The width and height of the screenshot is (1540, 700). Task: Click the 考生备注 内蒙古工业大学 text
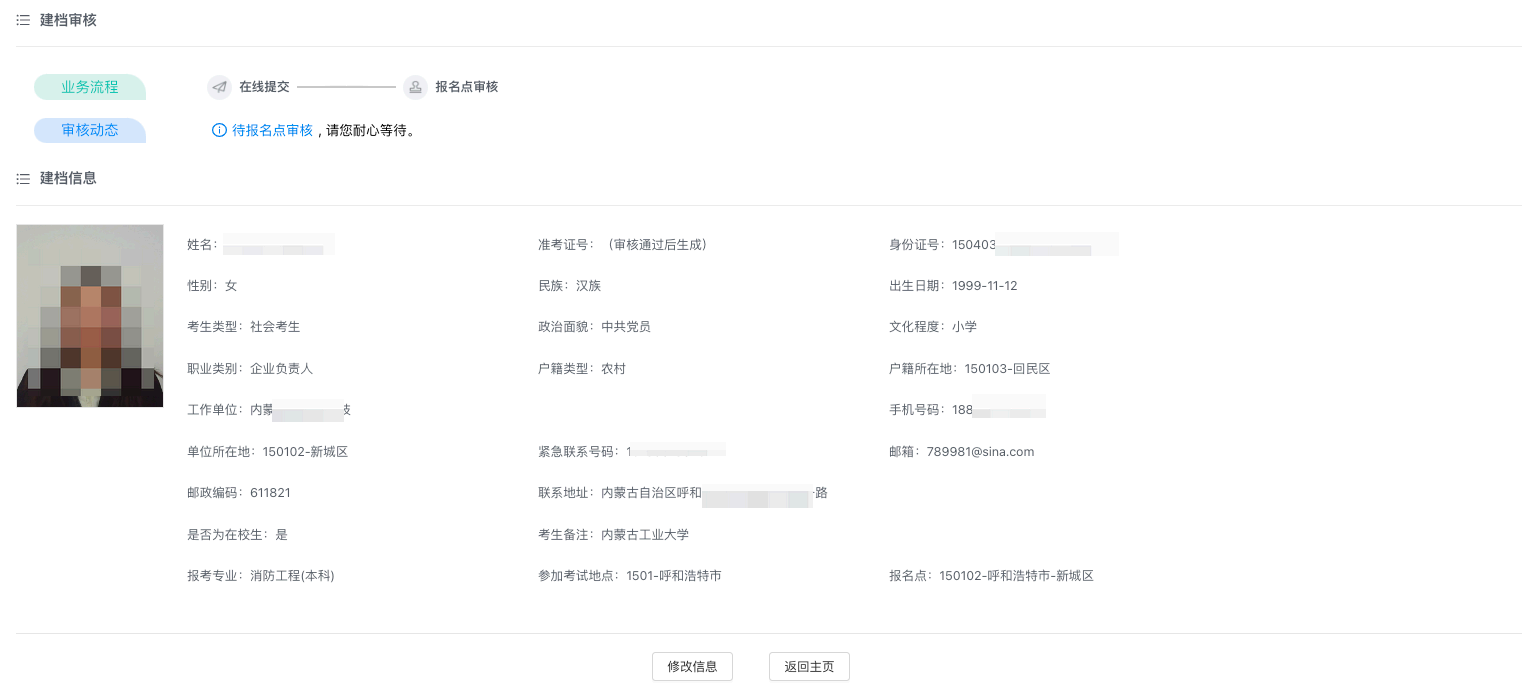(x=644, y=535)
